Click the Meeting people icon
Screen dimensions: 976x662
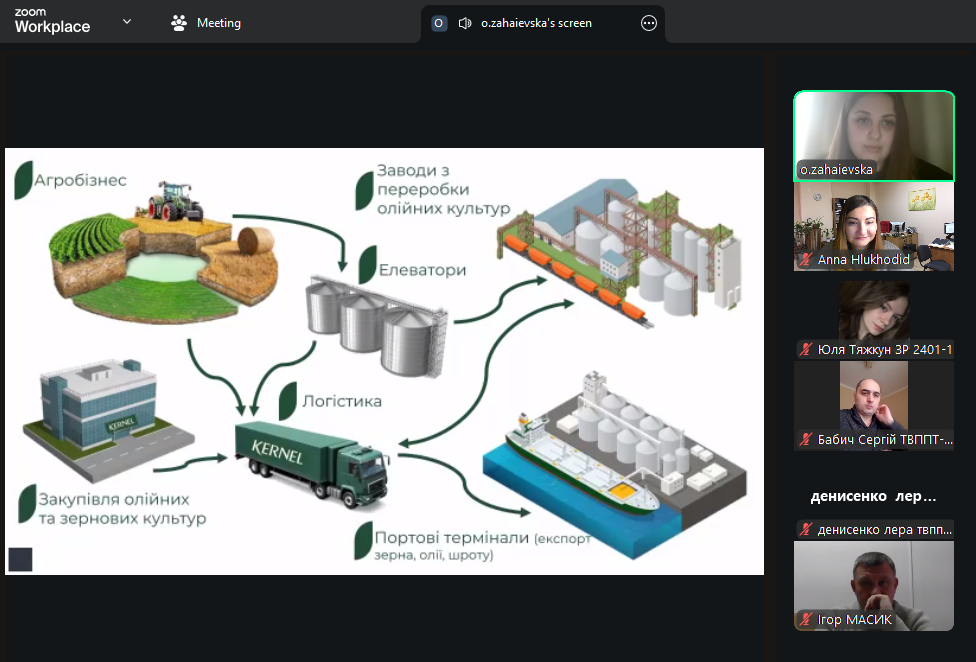179,23
